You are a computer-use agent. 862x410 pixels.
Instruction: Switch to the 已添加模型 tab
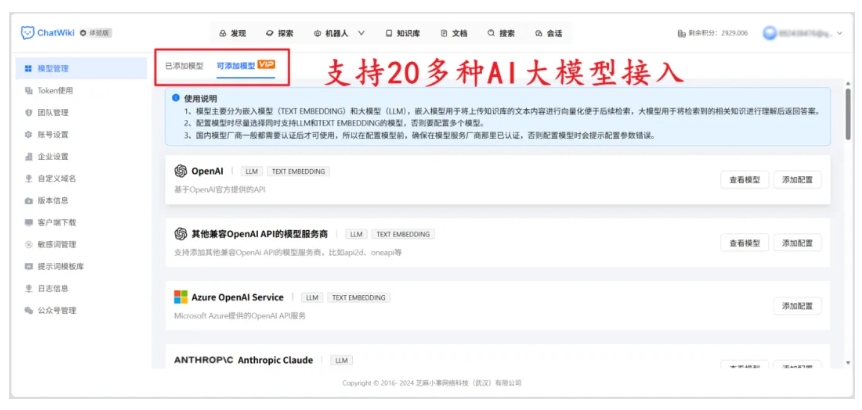pyautogui.click(x=184, y=65)
